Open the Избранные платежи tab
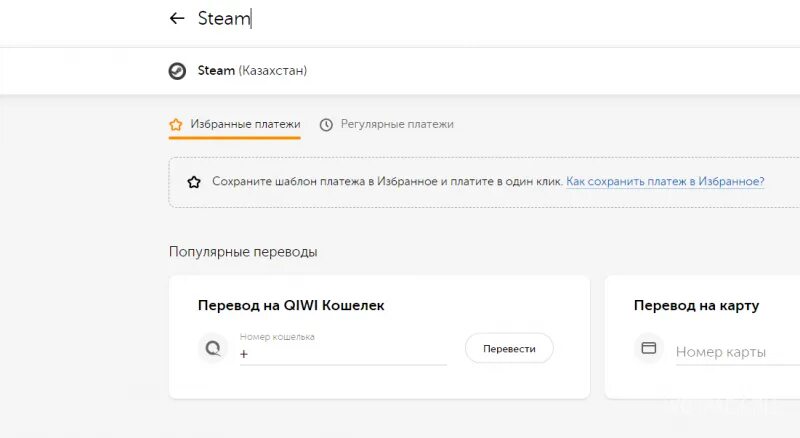This screenshot has width=800, height=438. tap(245, 125)
